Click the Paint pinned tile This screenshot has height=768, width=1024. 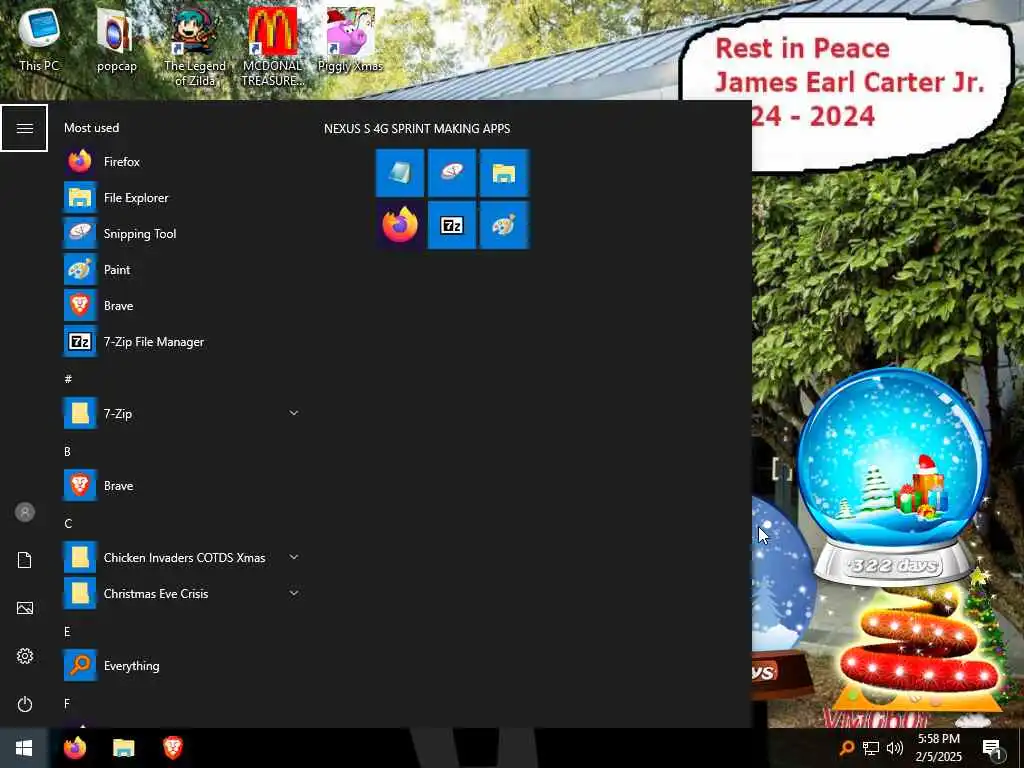[504, 225]
